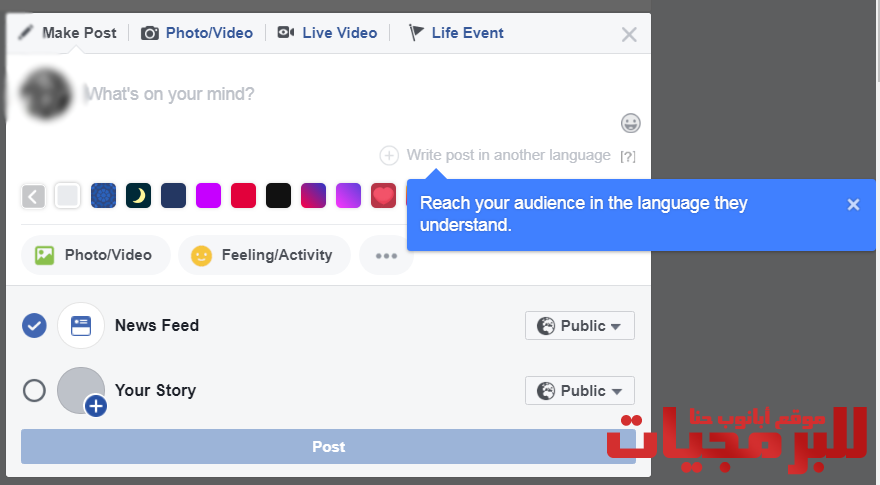This screenshot has width=880, height=485.
Task: Pick the red heart background
Action: [x=384, y=196]
